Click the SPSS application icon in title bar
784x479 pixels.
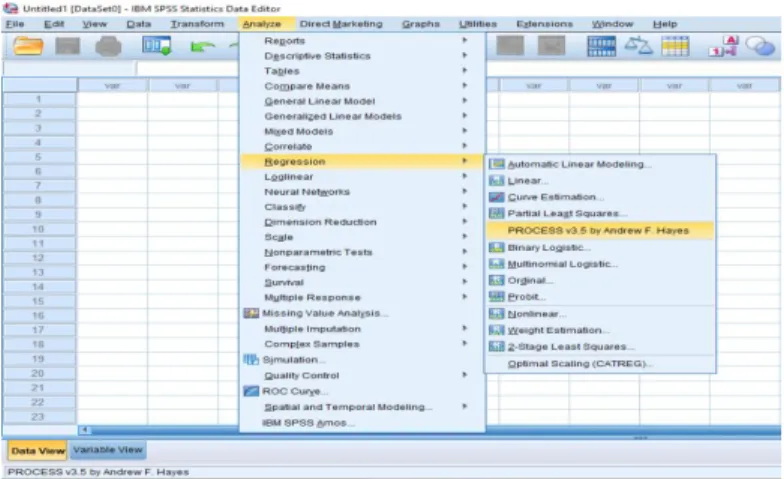coord(10,8)
